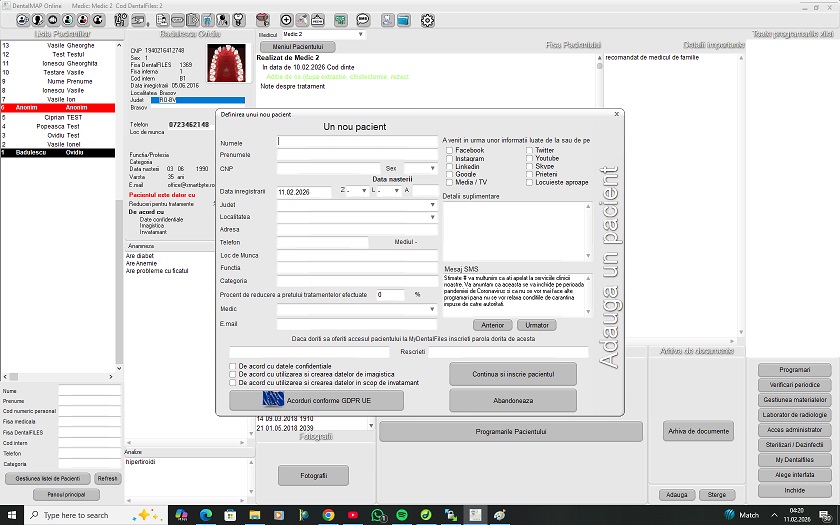Open WhatsApp from the Windows taskbar
This screenshot has width=840, height=525.
pos(379,515)
